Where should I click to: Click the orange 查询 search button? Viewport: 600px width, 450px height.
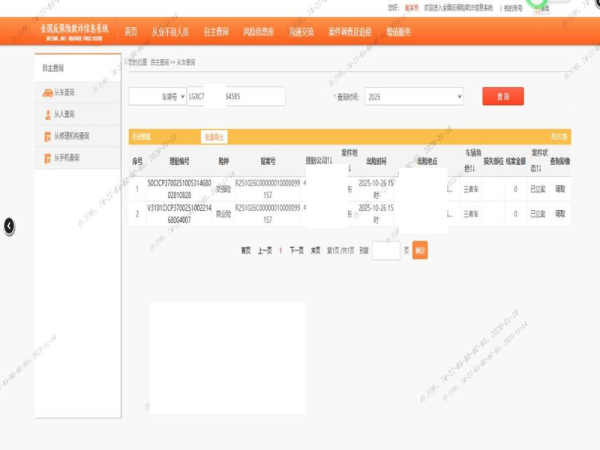[x=503, y=97]
